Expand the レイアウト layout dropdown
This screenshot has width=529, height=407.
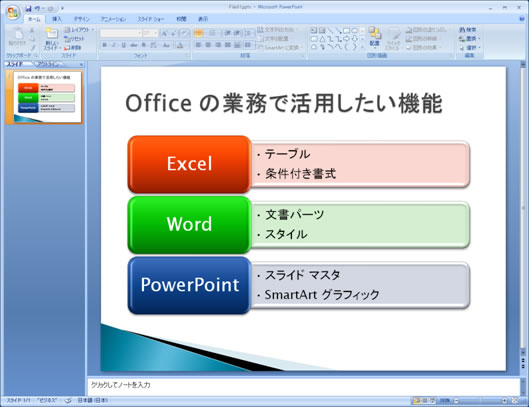point(79,30)
